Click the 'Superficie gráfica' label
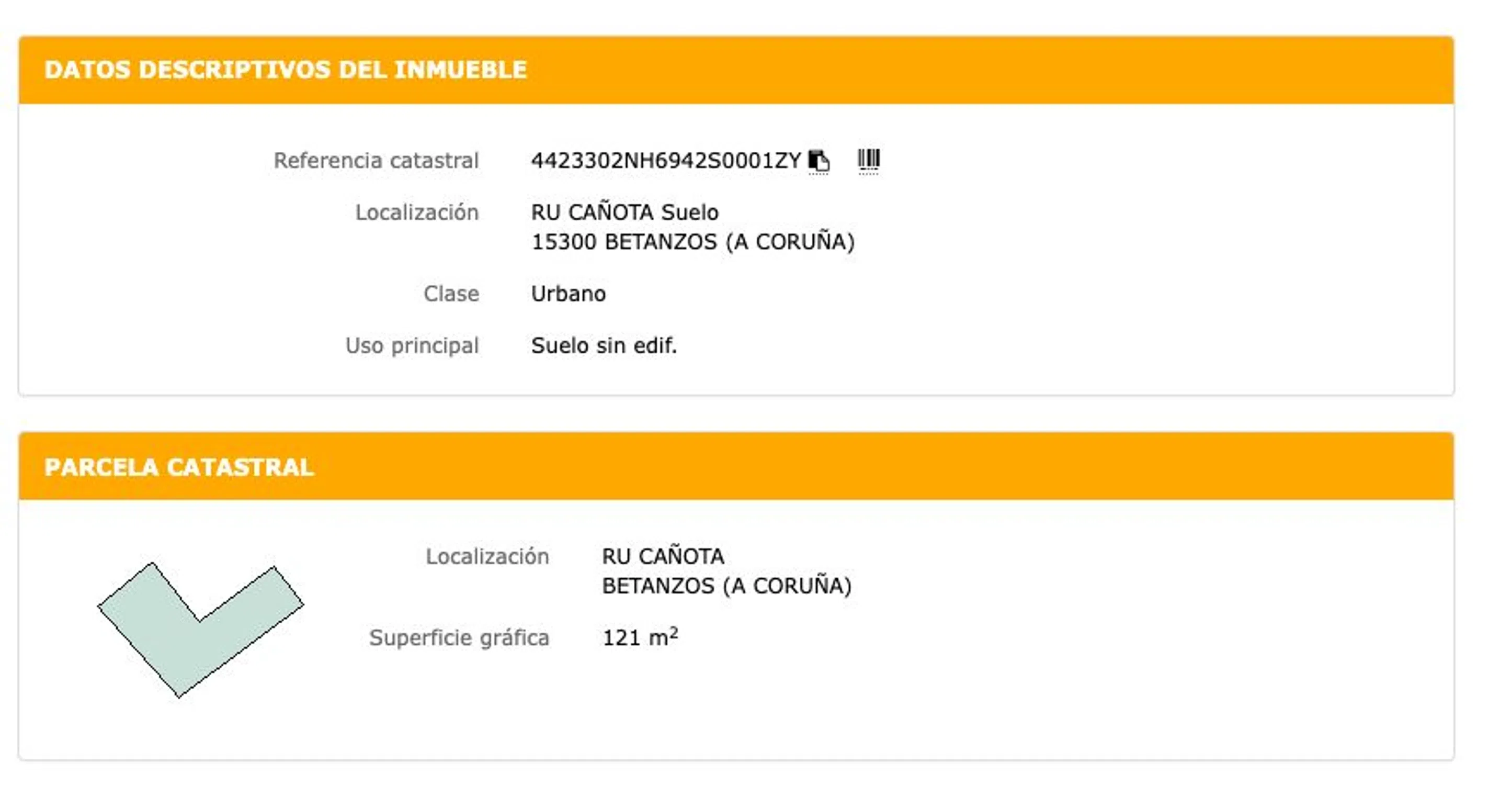 (459, 637)
